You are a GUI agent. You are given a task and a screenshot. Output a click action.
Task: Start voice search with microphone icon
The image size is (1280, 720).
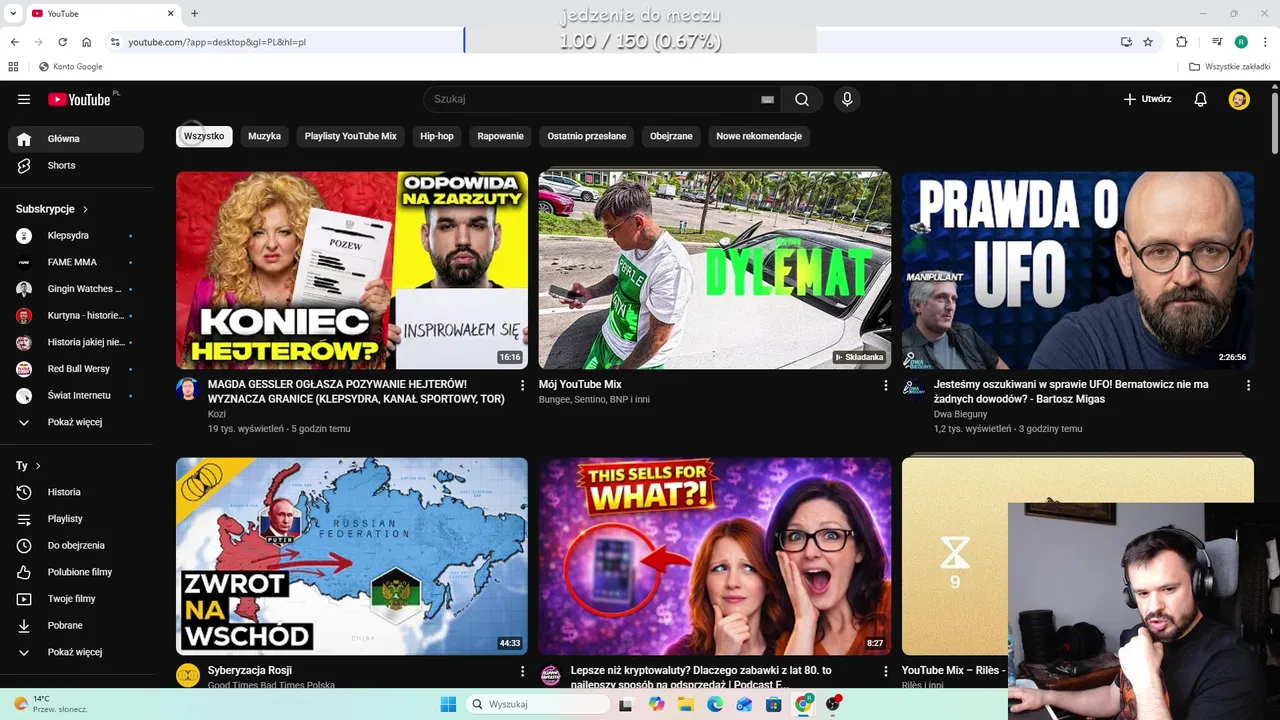point(847,99)
